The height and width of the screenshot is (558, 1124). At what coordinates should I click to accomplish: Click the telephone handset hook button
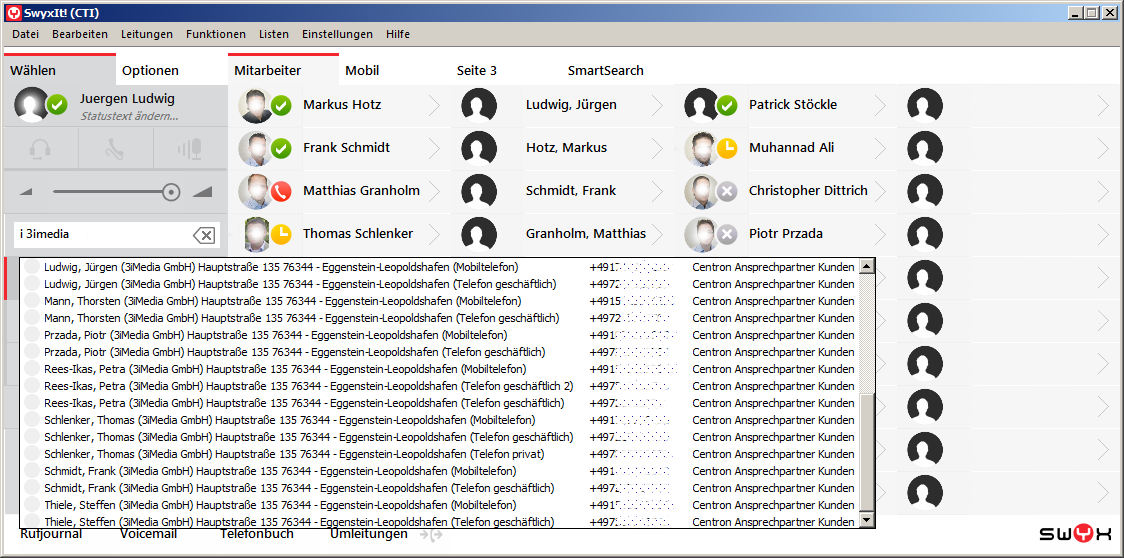tap(115, 149)
